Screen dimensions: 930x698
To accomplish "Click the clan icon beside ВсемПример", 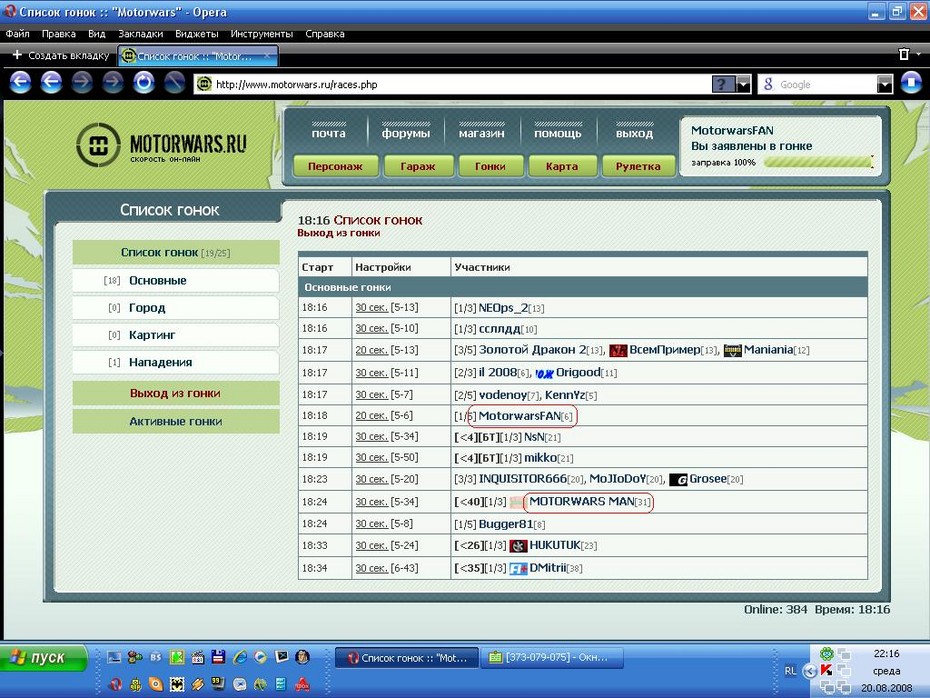I will coord(618,350).
